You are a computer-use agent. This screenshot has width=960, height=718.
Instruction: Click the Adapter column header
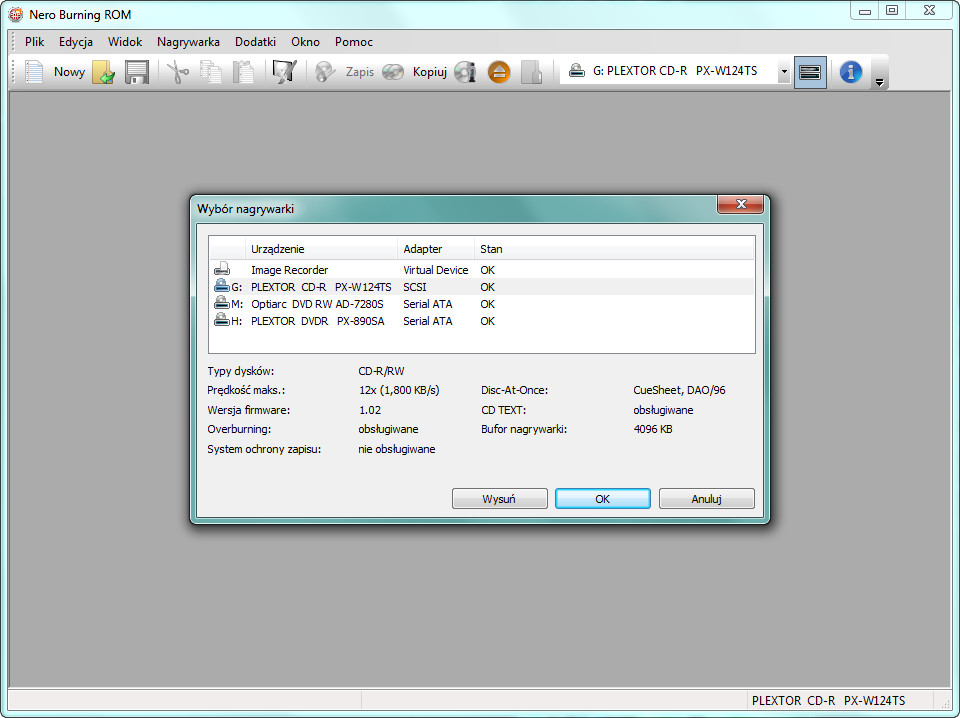point(435,249)
